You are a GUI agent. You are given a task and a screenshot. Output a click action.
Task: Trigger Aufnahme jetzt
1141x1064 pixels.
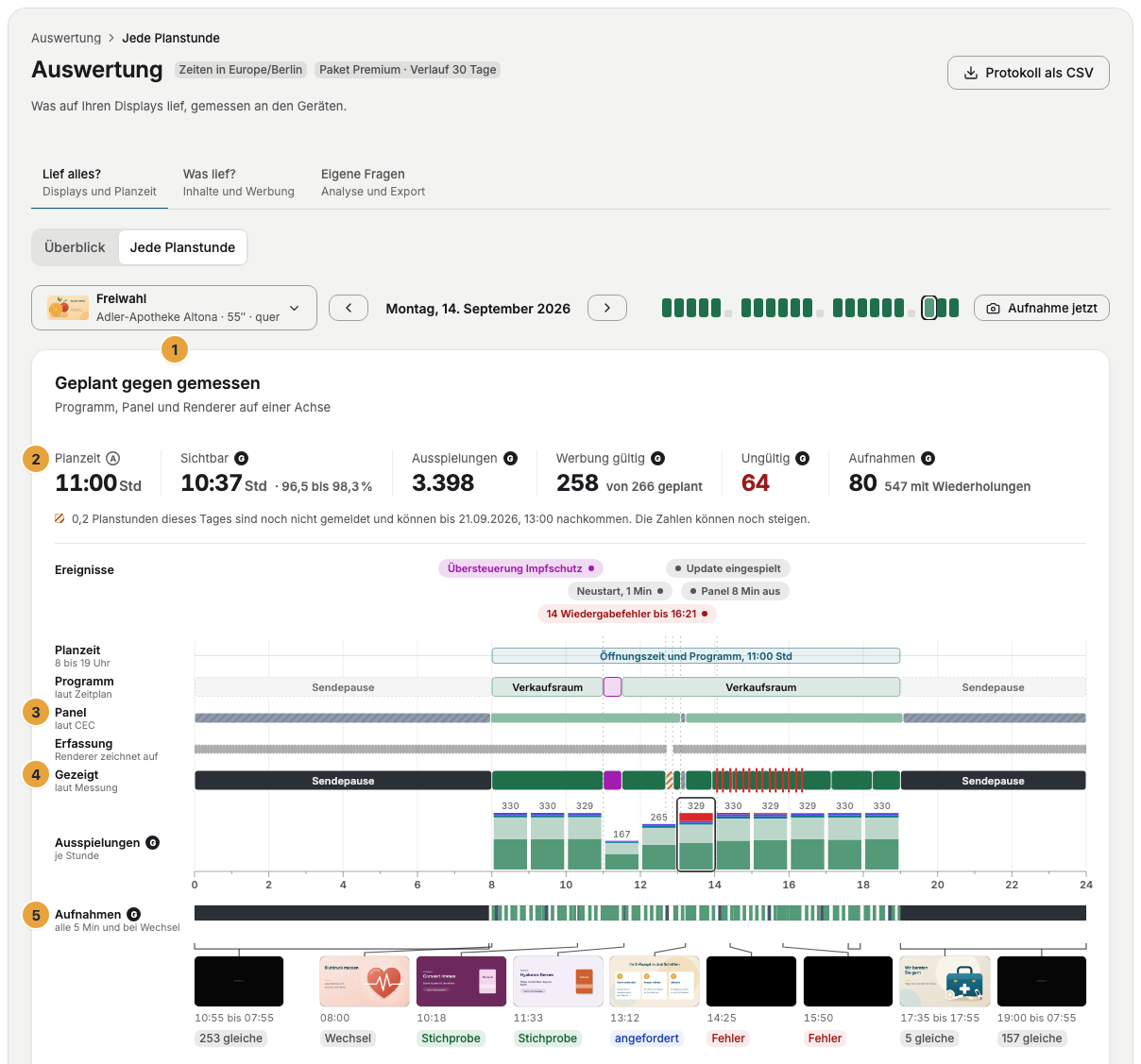[1042, 308]
